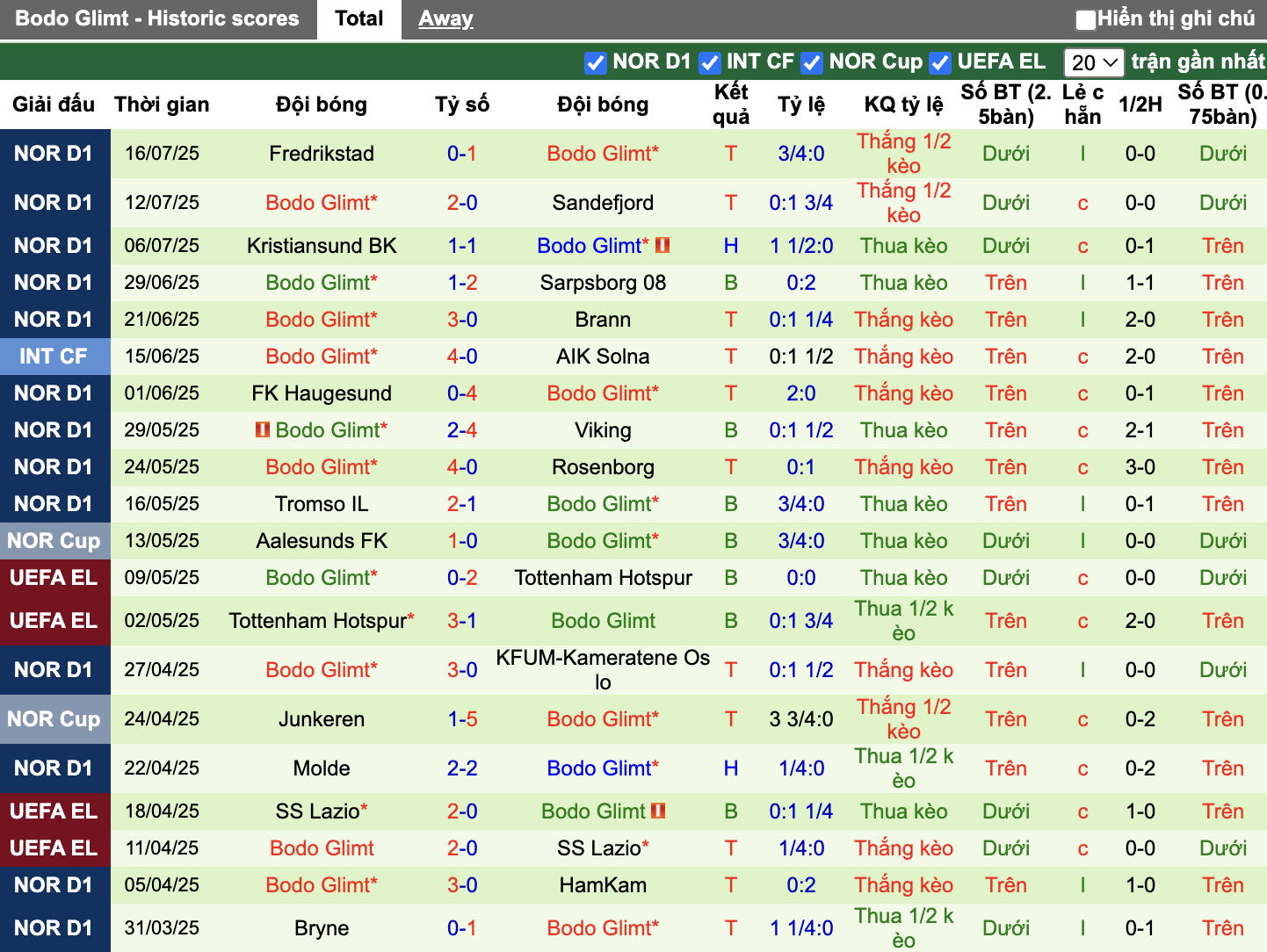Open the AIK Solna team link

603,357
